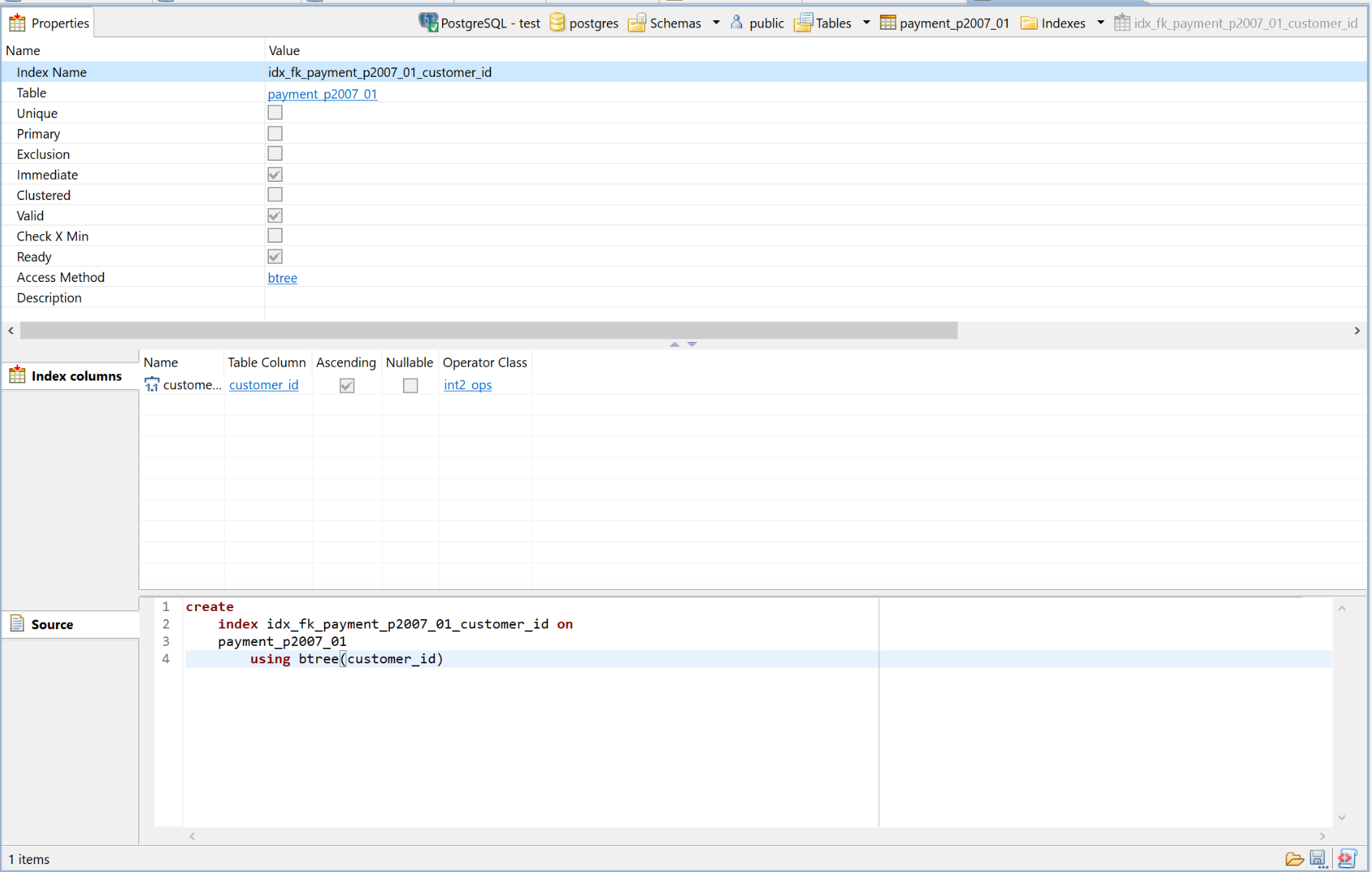Expand the Tables dropdown arrow
The width and height of the screenshot is (1372, 872).
tap(866, 22)
